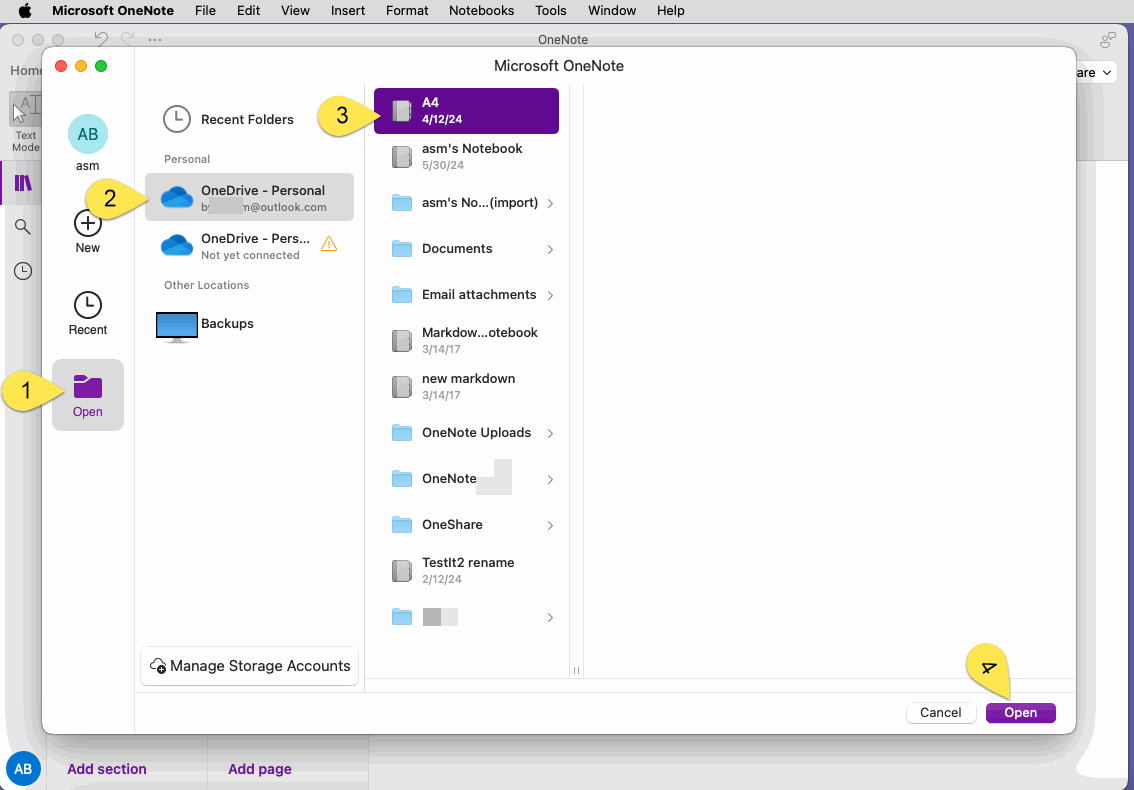Expand the OneShare folder chevron
Viewport: 1134px width, 790px height.
tap(550, 525)
